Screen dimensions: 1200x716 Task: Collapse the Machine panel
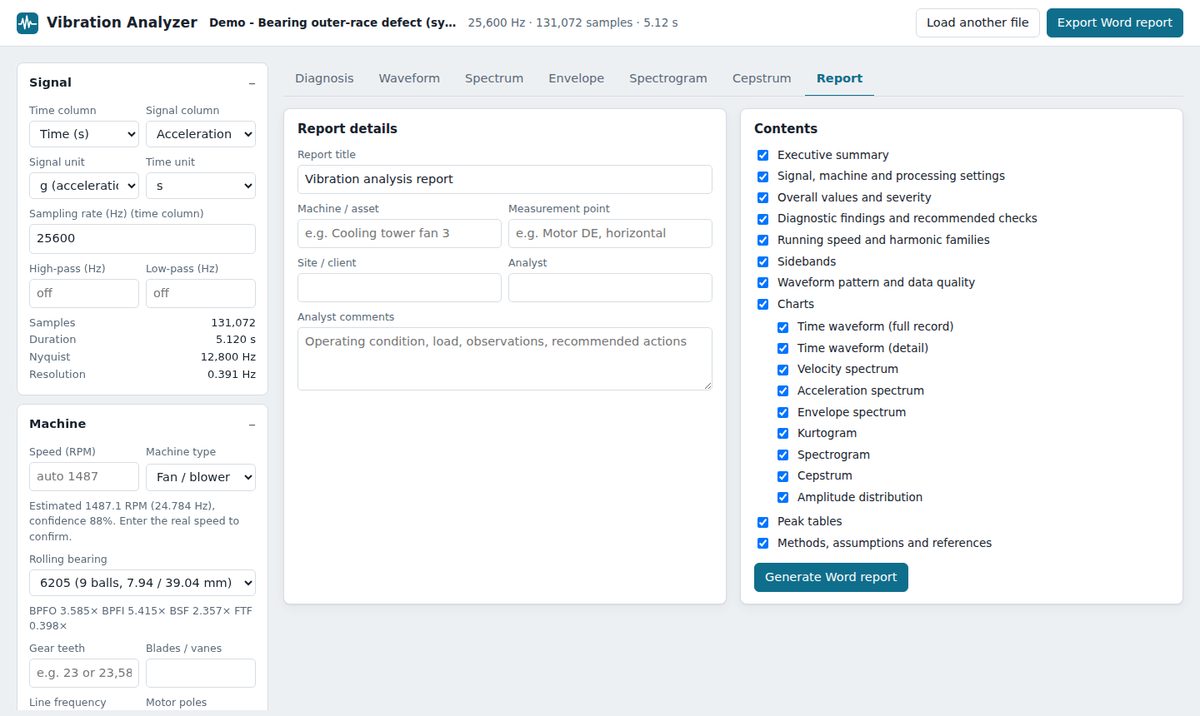point(252,424)
